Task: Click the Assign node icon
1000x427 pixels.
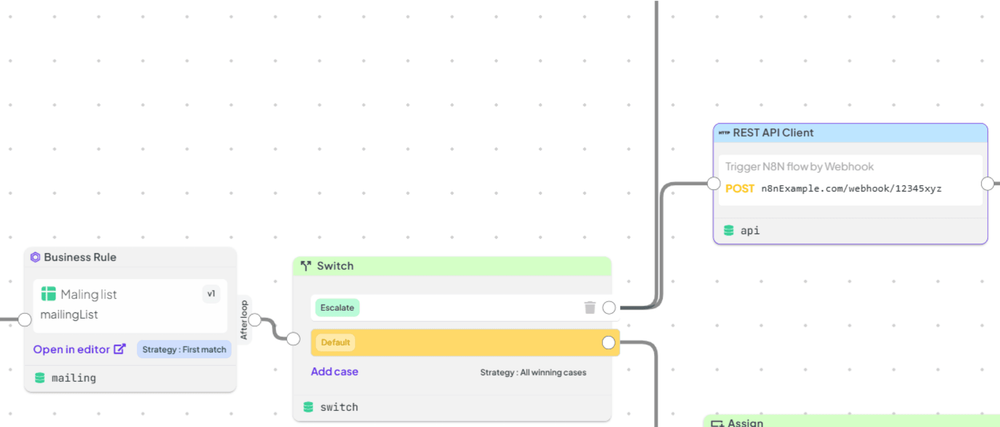Action: coord(717,423)
